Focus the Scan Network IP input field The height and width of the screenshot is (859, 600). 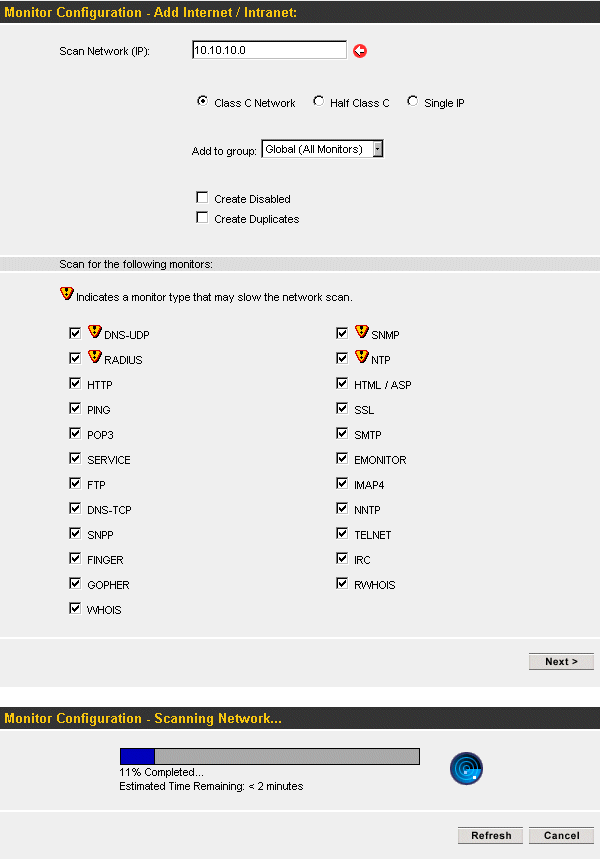(x=270, y=50)
